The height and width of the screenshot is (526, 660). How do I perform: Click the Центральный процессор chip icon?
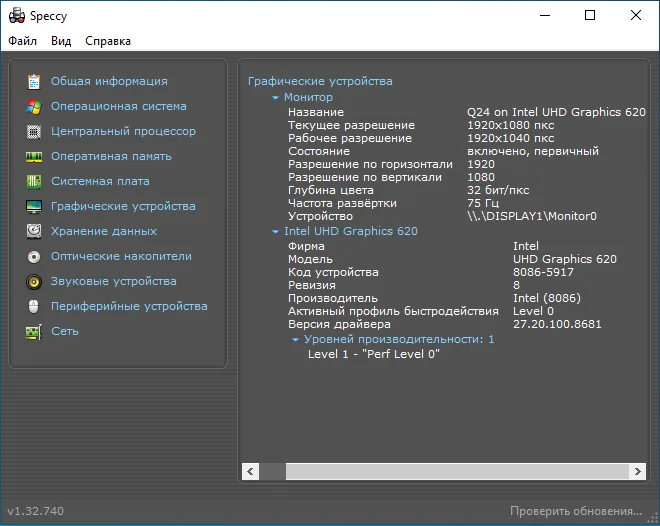point(34,131)
